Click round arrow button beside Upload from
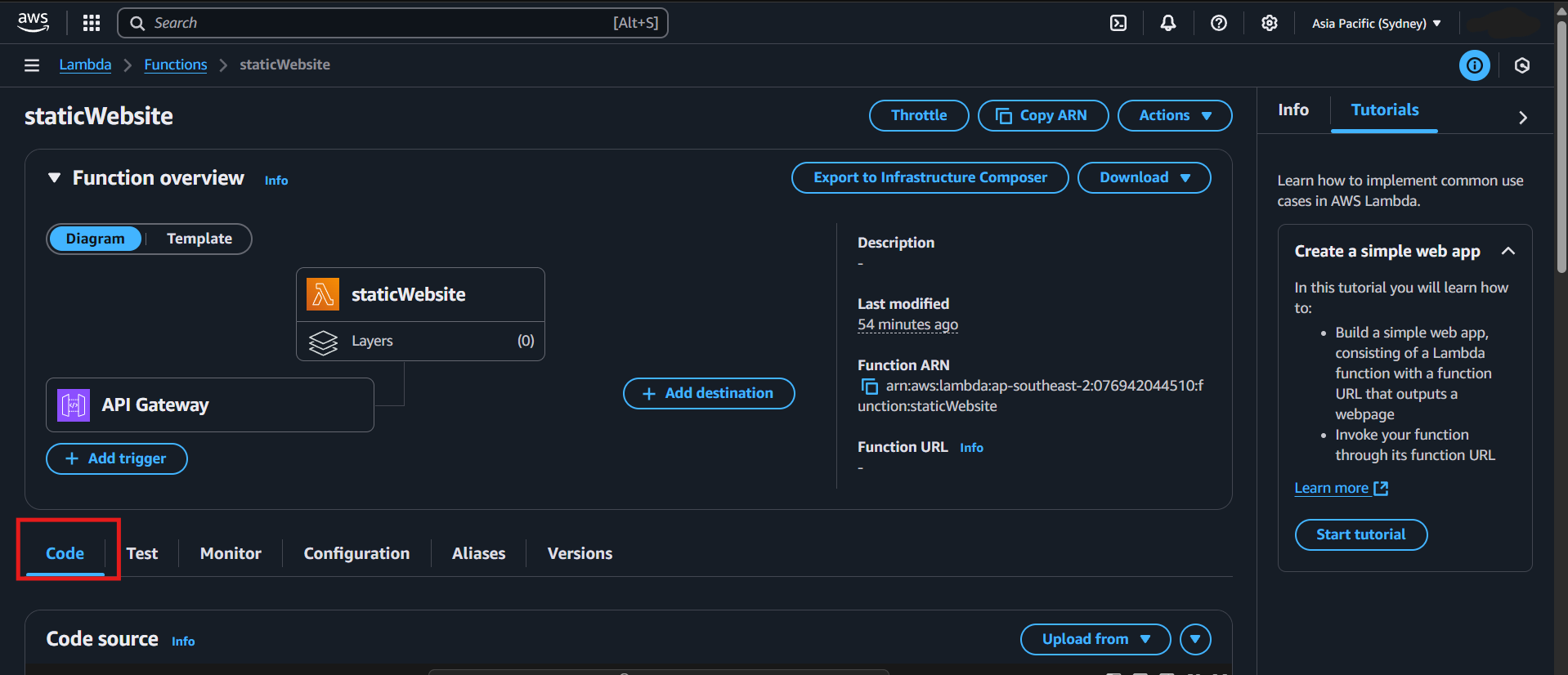 [x=1195, y=639]
